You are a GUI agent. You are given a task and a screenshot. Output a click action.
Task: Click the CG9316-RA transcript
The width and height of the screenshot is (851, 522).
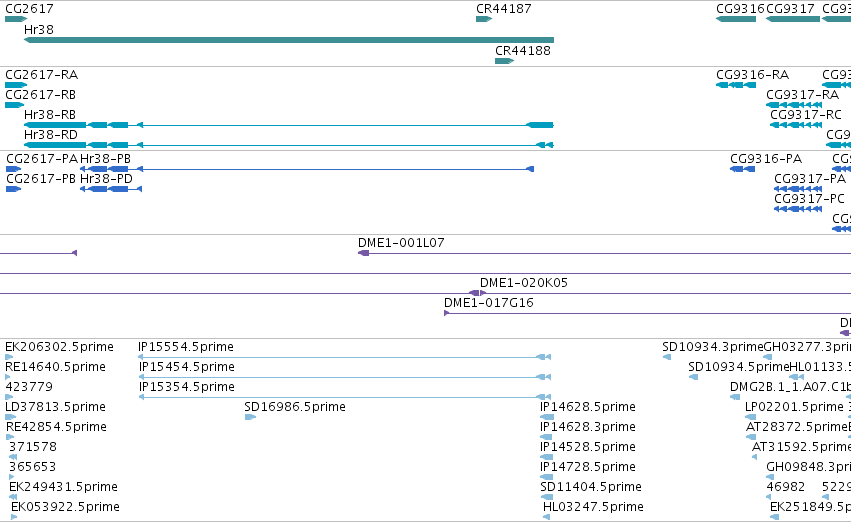point(736,85)
